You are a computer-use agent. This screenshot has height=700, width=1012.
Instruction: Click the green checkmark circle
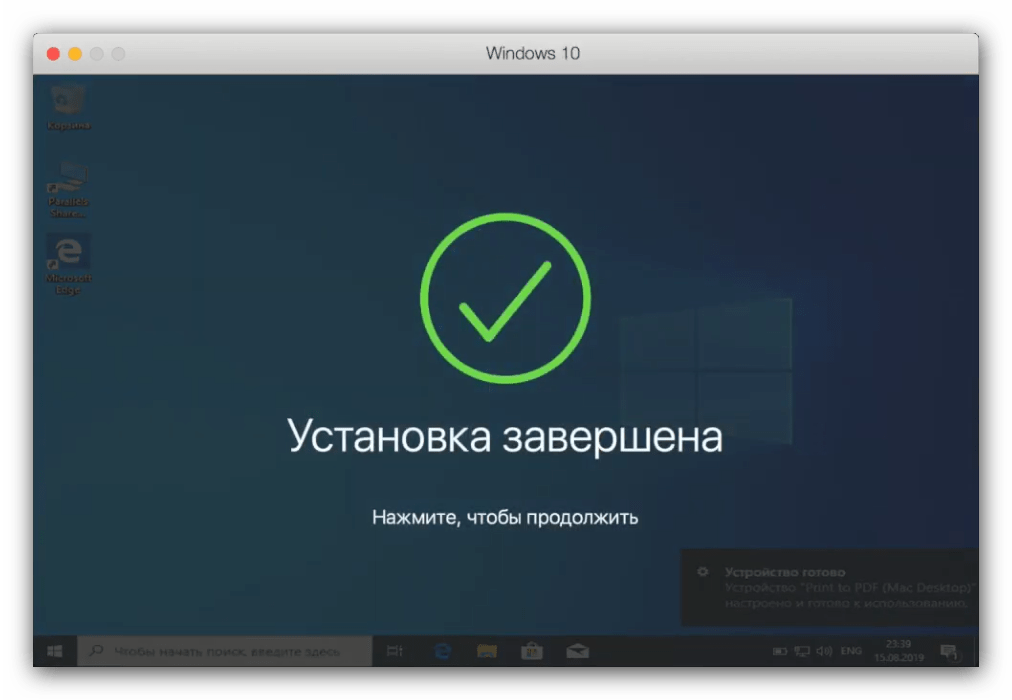505,296
